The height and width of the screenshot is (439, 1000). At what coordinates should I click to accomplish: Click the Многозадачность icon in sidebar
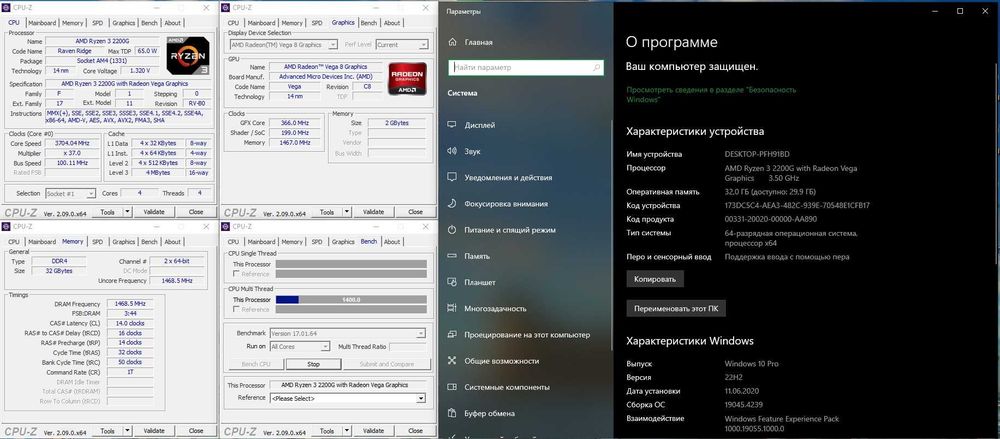click(452, 308)
